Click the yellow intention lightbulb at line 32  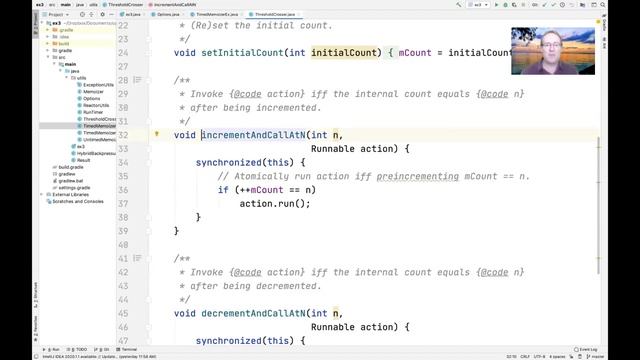(x=157, y=134)
